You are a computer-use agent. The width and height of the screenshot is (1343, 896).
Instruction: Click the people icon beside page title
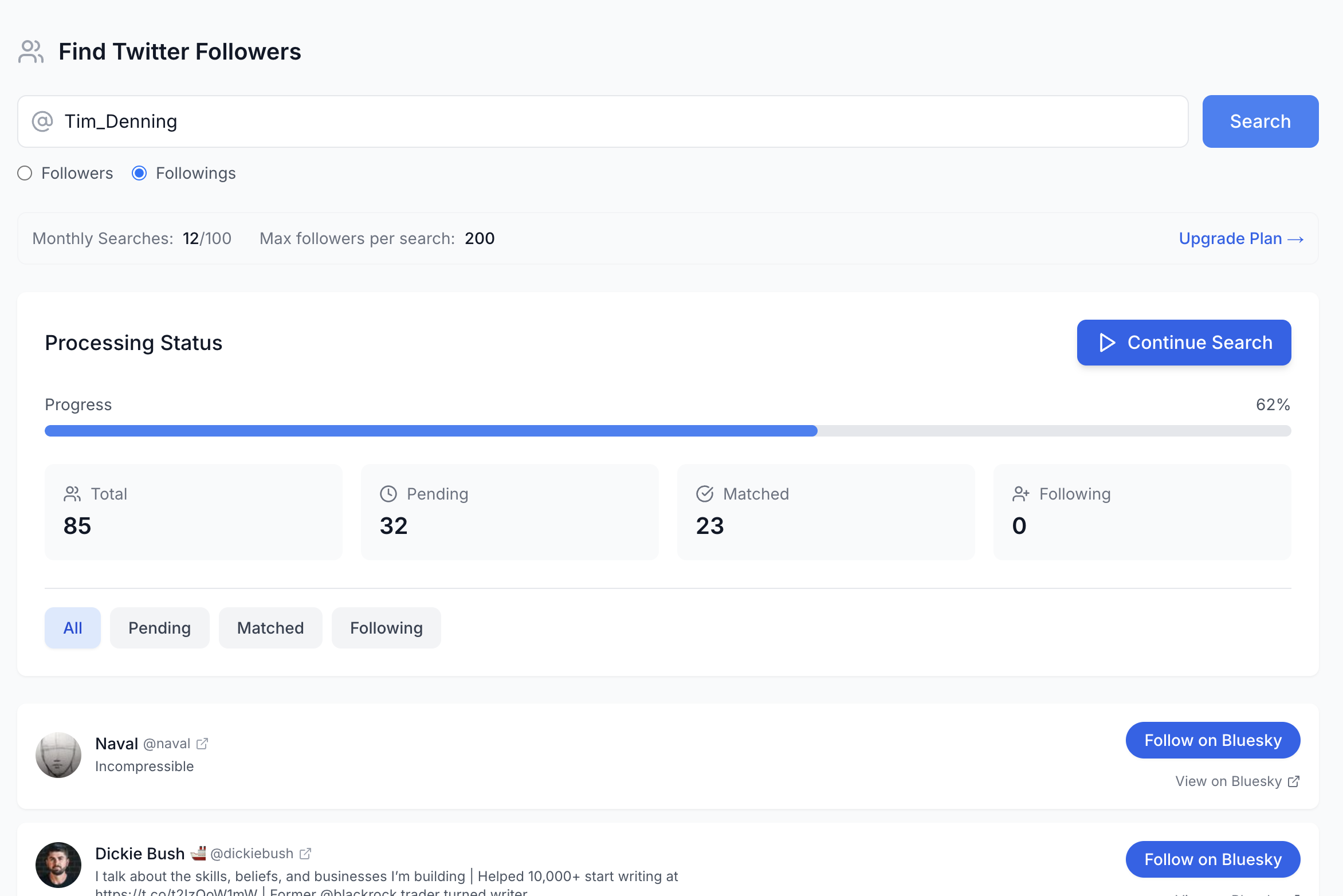(31, 52)
